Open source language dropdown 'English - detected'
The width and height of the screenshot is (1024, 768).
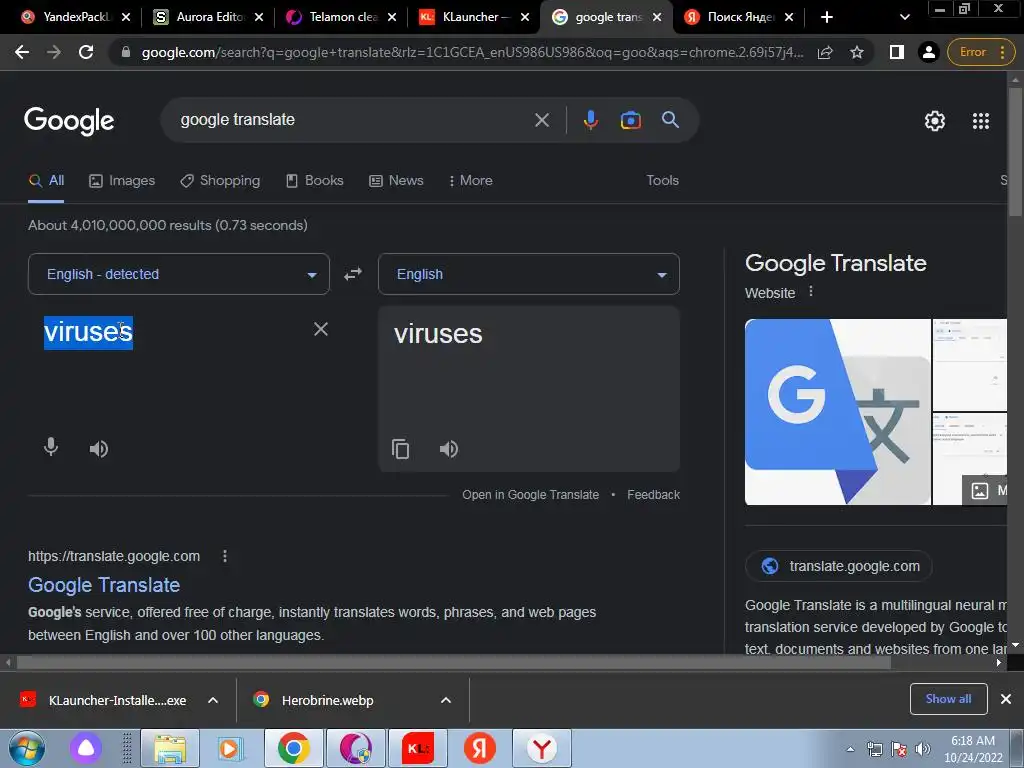[178, 274]
